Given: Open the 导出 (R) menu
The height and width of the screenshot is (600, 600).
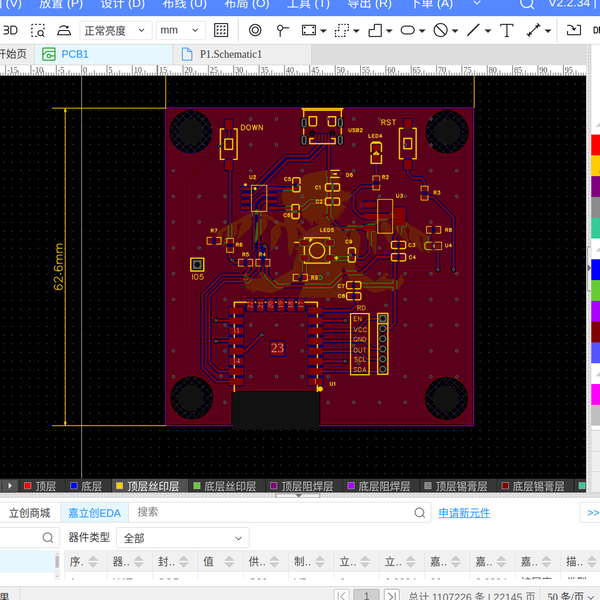Looking at the screenshot, I should (x=370, y=4).
